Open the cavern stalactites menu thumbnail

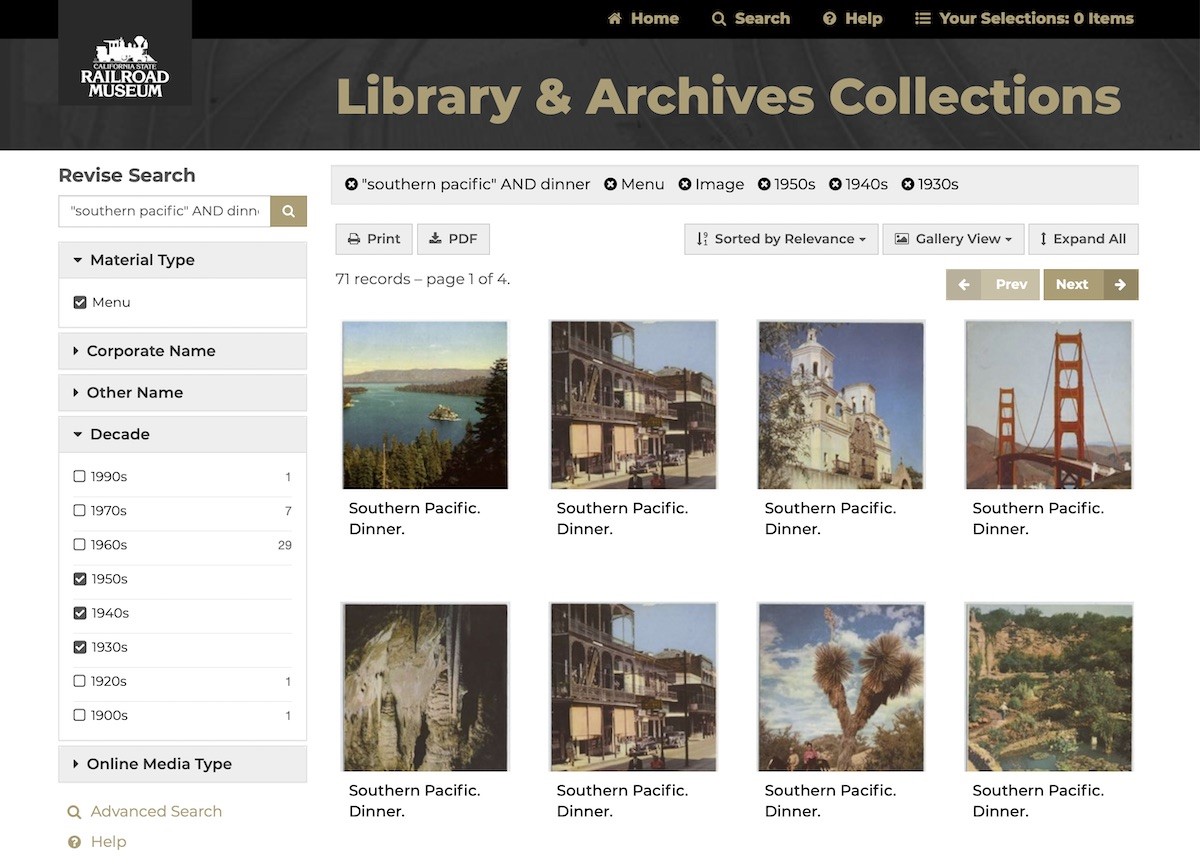[x=425, y=687]
